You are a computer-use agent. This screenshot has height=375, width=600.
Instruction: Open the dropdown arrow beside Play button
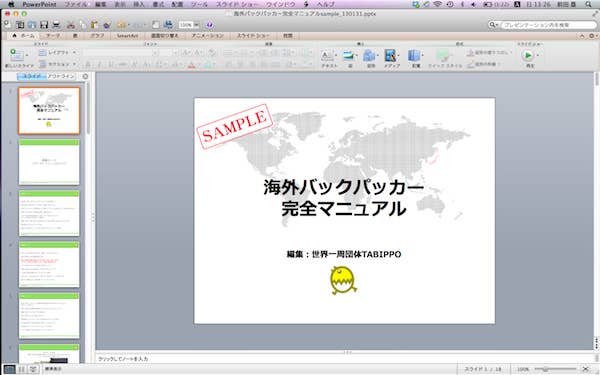538,55
